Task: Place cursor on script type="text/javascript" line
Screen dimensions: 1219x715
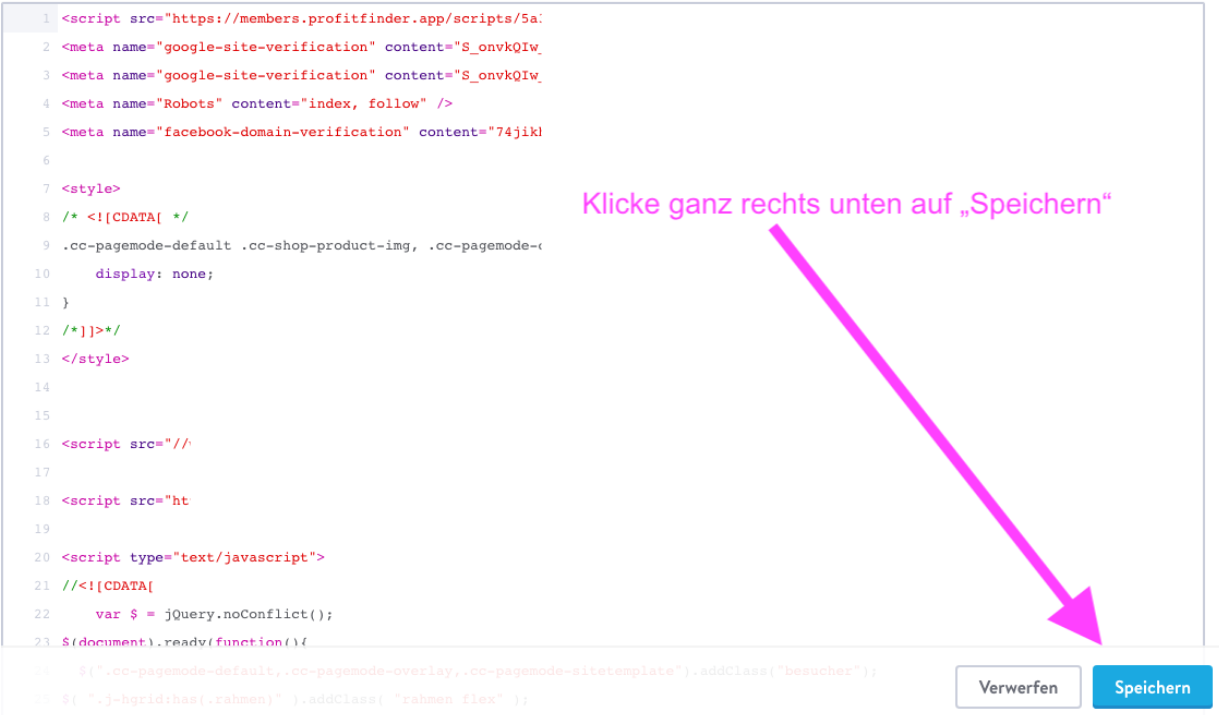Action: pos(192,558)
